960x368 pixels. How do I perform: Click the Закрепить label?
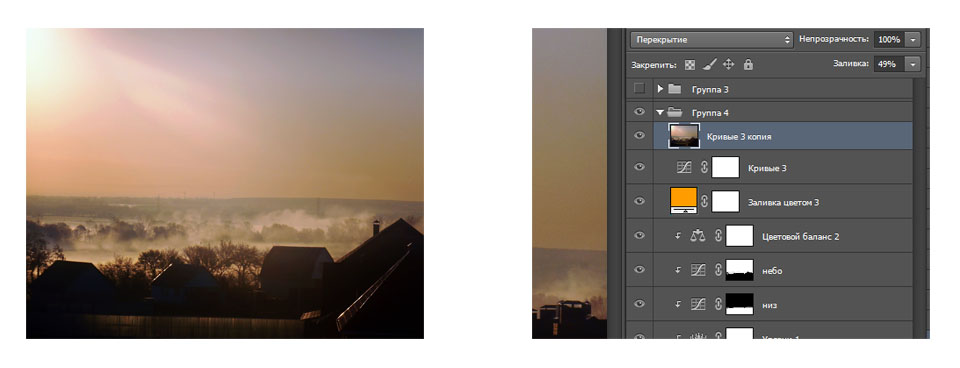tap(654, 64)
